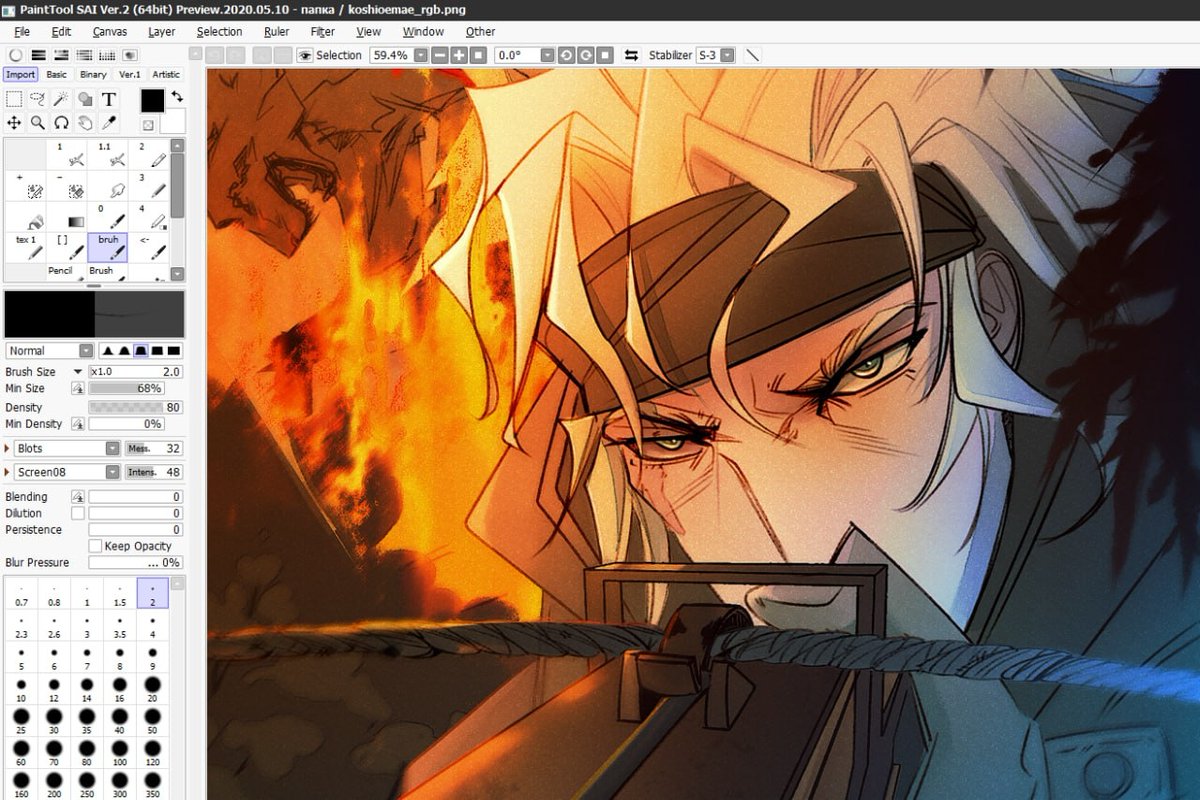Toggle the Dilution pressure checkbox
Image resolution: width=1200 pixels, height=800 pixels.
pos(78,513)
